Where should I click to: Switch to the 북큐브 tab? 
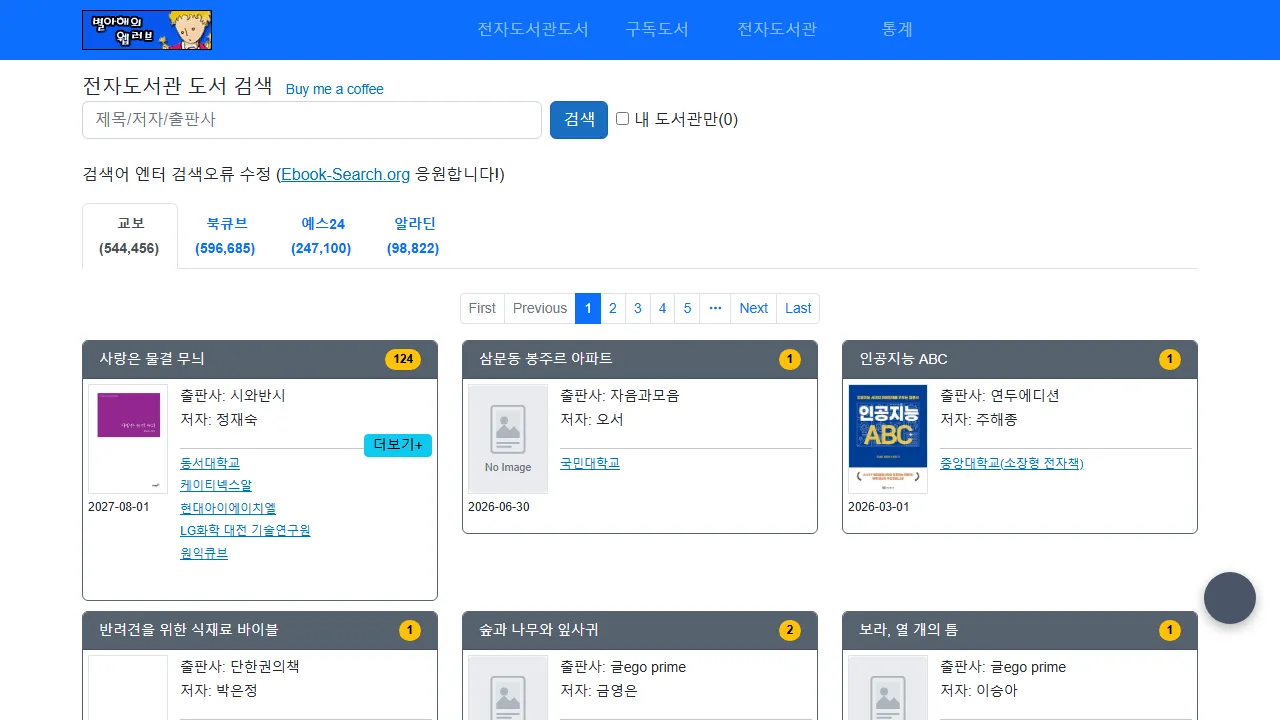[225, 236]
